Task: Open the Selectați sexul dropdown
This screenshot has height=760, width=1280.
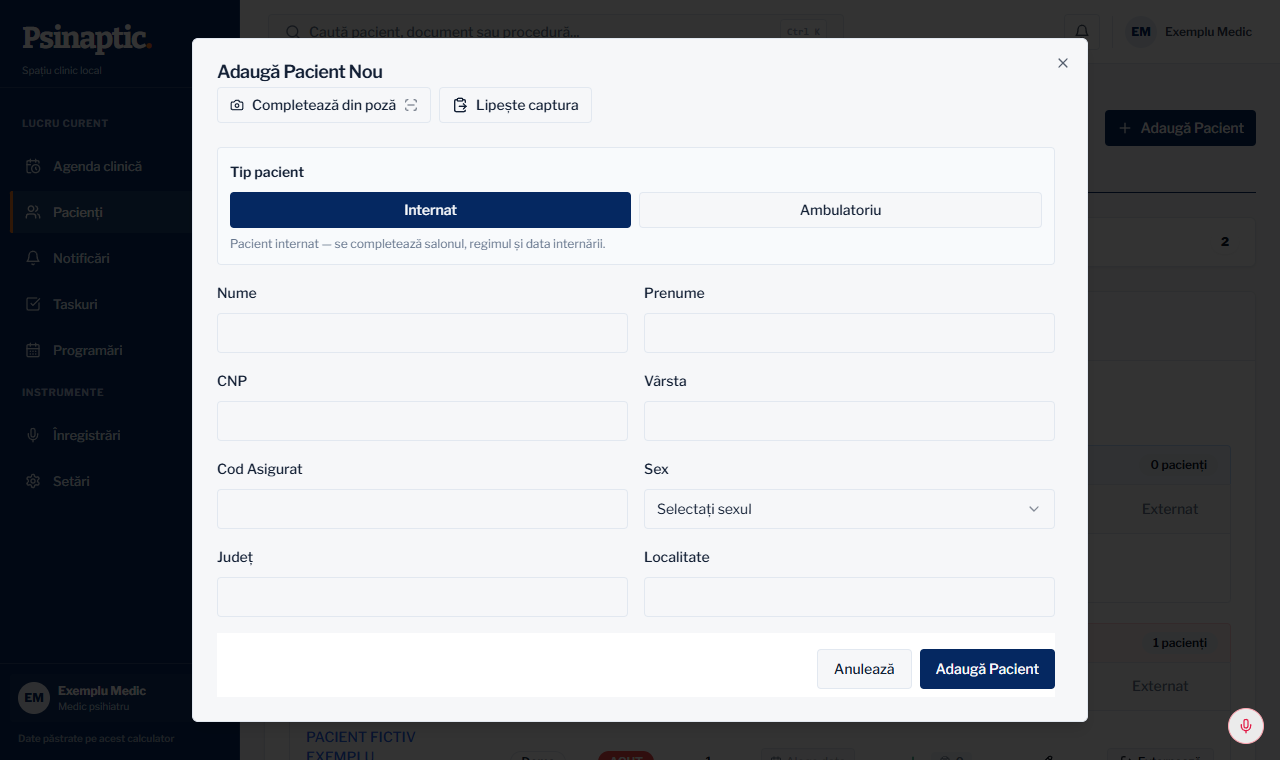Action: [849, 509]
